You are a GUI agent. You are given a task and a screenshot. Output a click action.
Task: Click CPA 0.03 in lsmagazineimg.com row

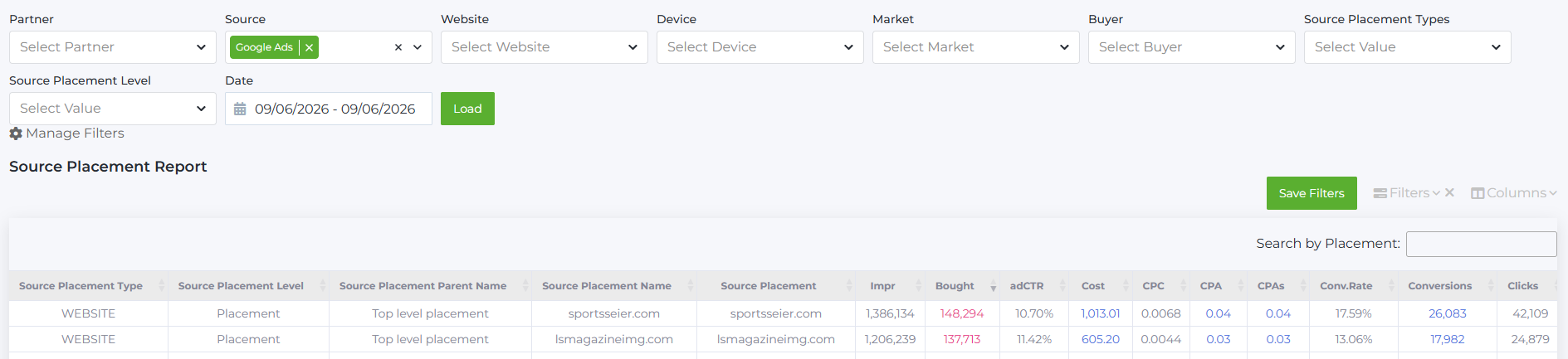click(1219, 339)
